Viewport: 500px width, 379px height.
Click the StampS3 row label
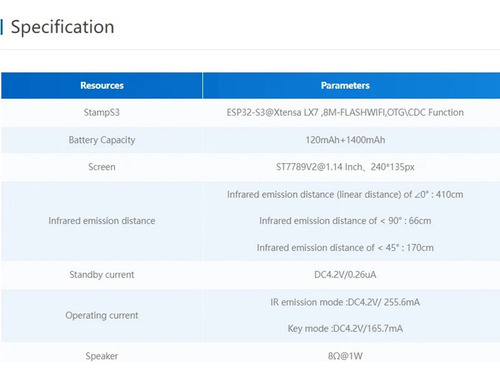coord(102,112)
